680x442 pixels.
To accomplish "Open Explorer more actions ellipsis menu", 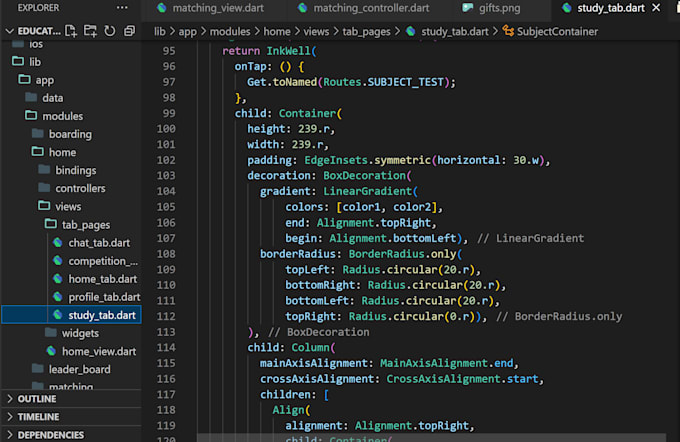I will click(x=122, y=8).
